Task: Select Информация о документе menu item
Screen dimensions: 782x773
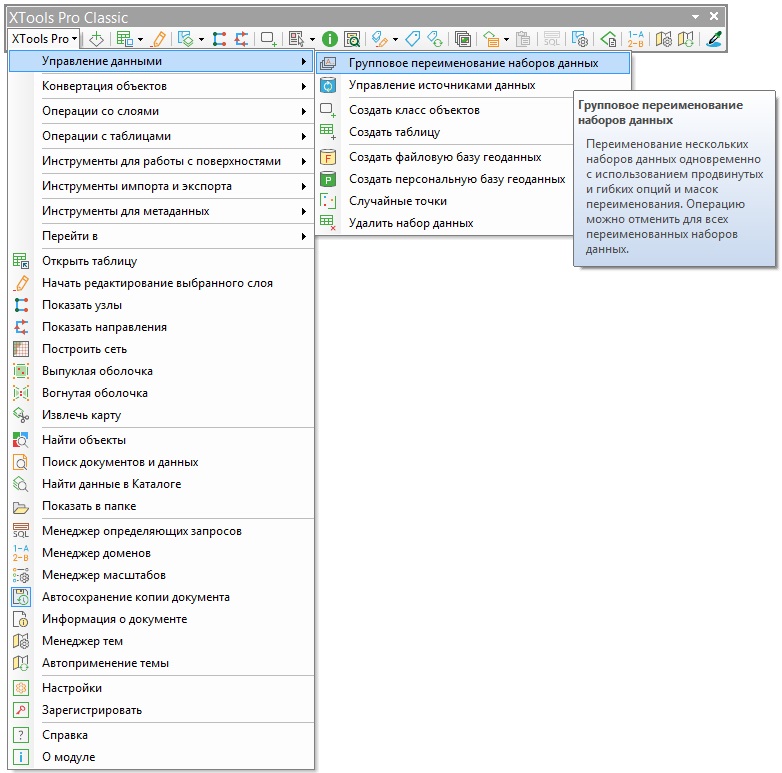Action: 162,618
